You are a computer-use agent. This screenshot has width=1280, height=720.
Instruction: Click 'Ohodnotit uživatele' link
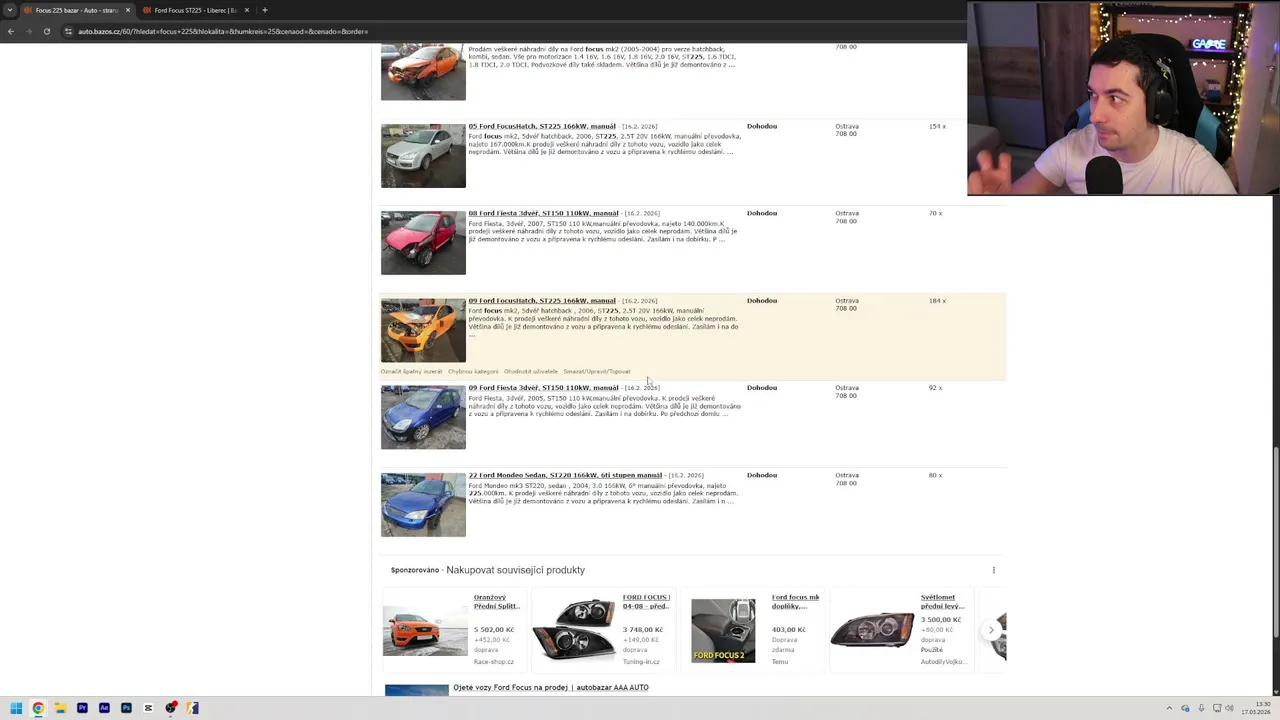pos(531,372)
